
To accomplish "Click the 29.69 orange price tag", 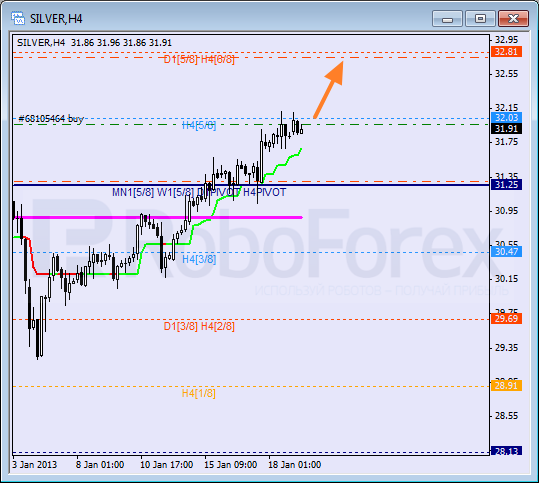I will (x=506, y=319).
